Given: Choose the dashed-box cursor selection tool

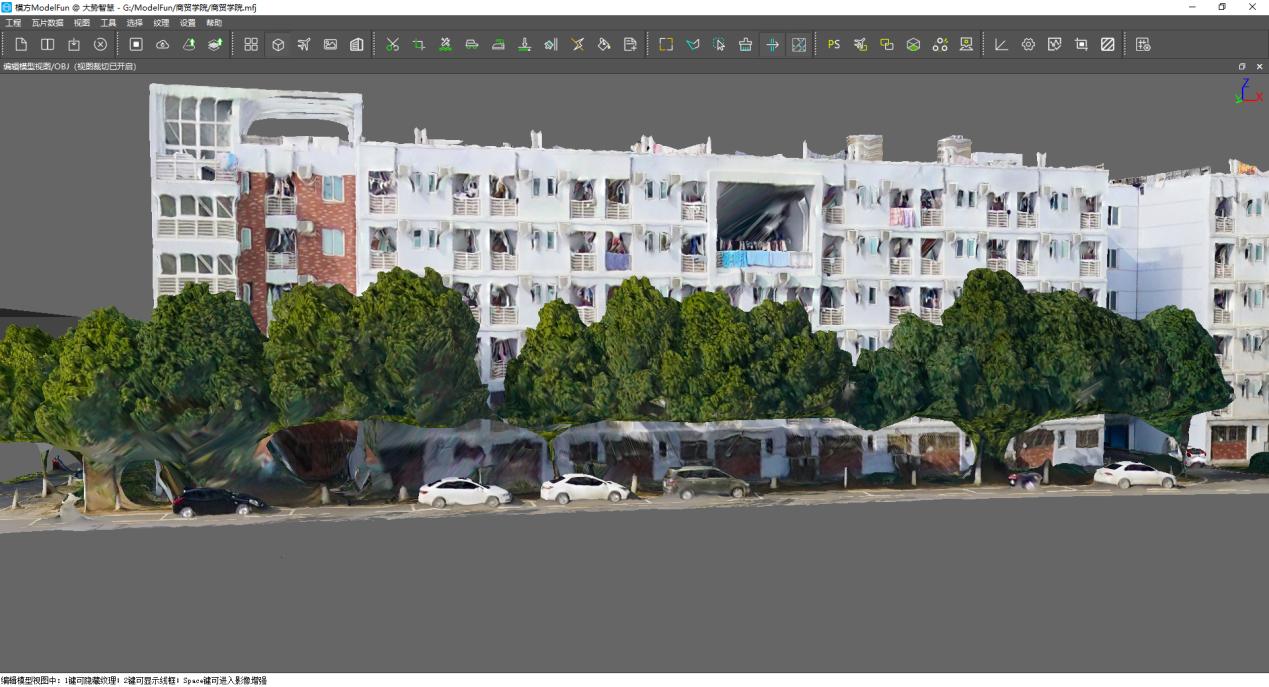Looking at the screenshot, I should [x=719, y=44].
